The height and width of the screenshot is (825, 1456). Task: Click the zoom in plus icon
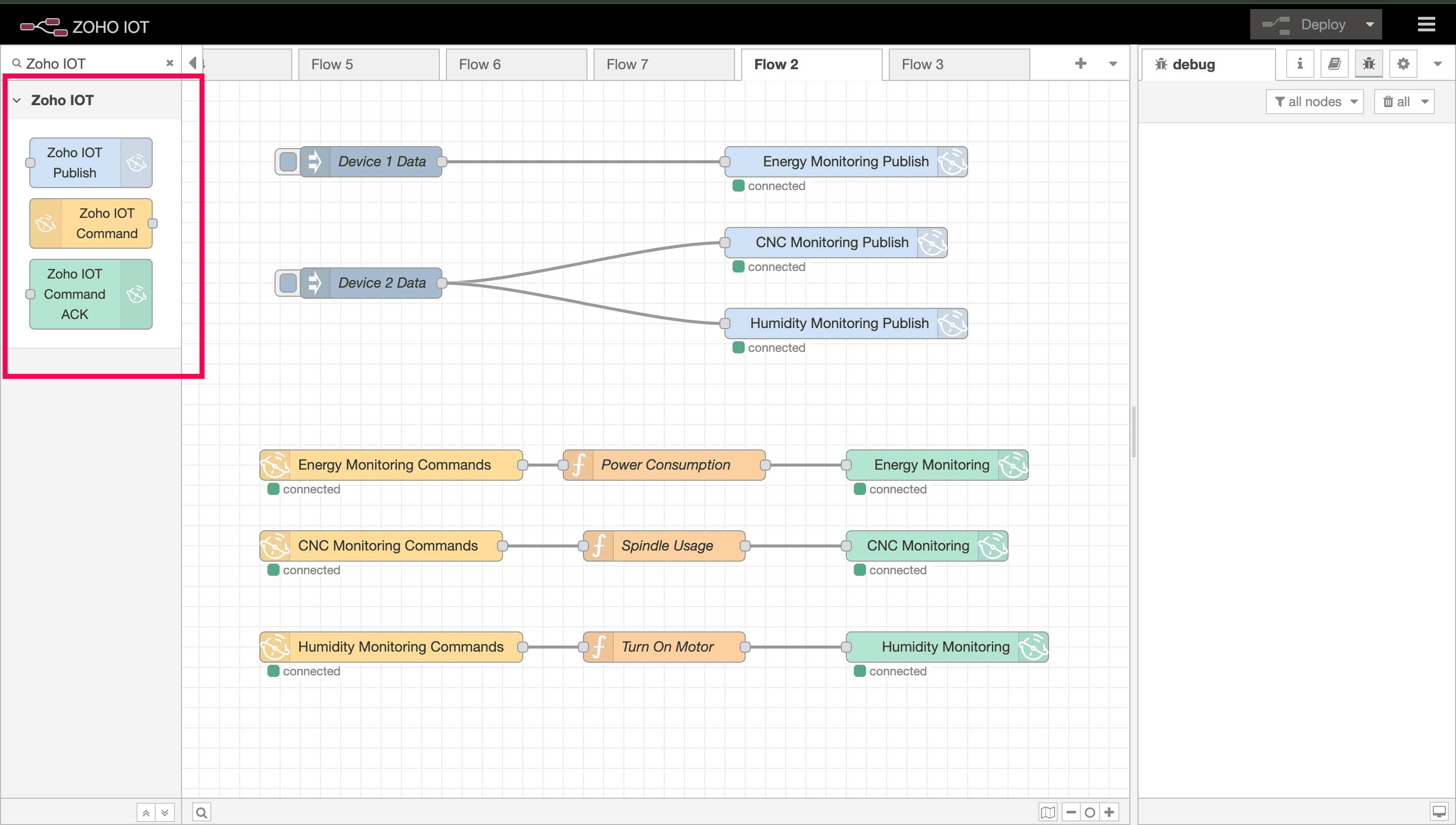(x=1109, y=812)
